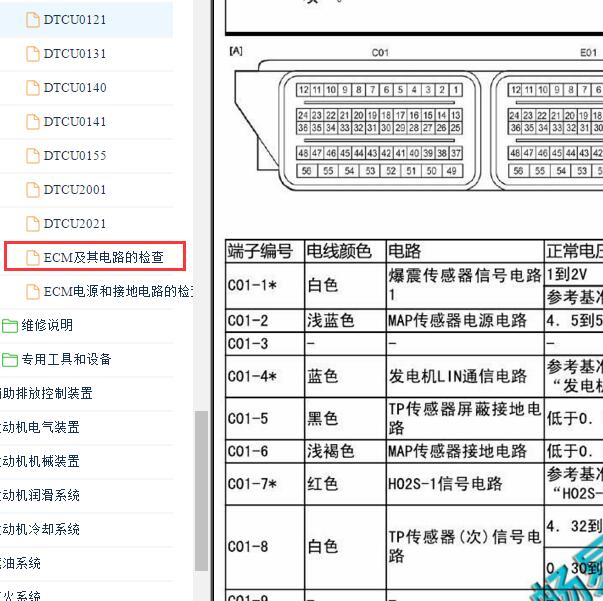Click the file icon beside ECM电源和接地电路

[33, 291]
